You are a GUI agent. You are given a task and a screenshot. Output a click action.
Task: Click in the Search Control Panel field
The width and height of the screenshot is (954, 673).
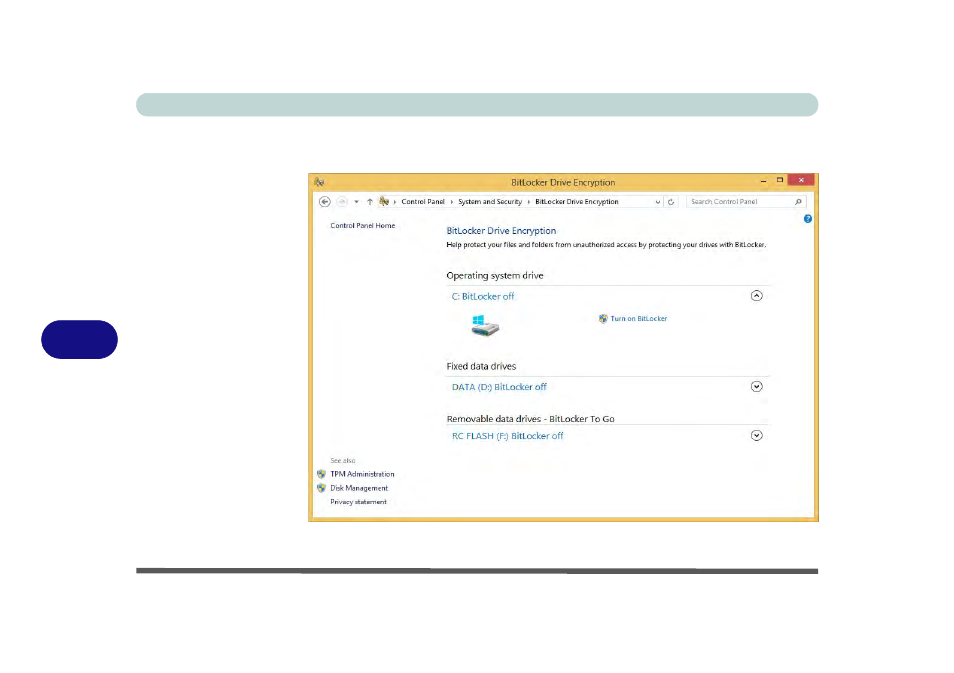746,201
